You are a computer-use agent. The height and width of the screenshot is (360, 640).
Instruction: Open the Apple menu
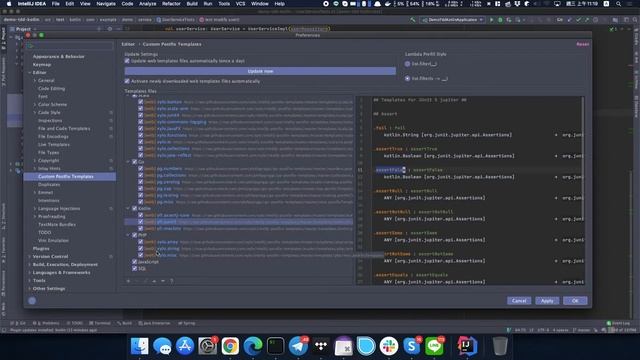pos(9,4)
